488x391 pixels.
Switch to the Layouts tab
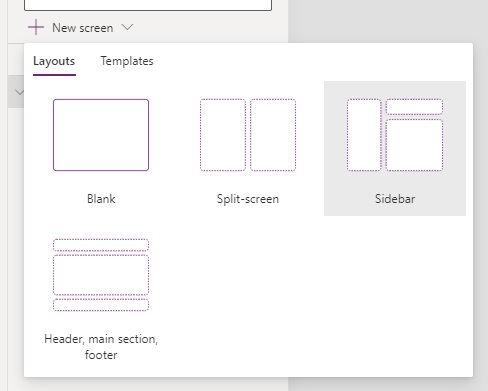pos(54,61)
